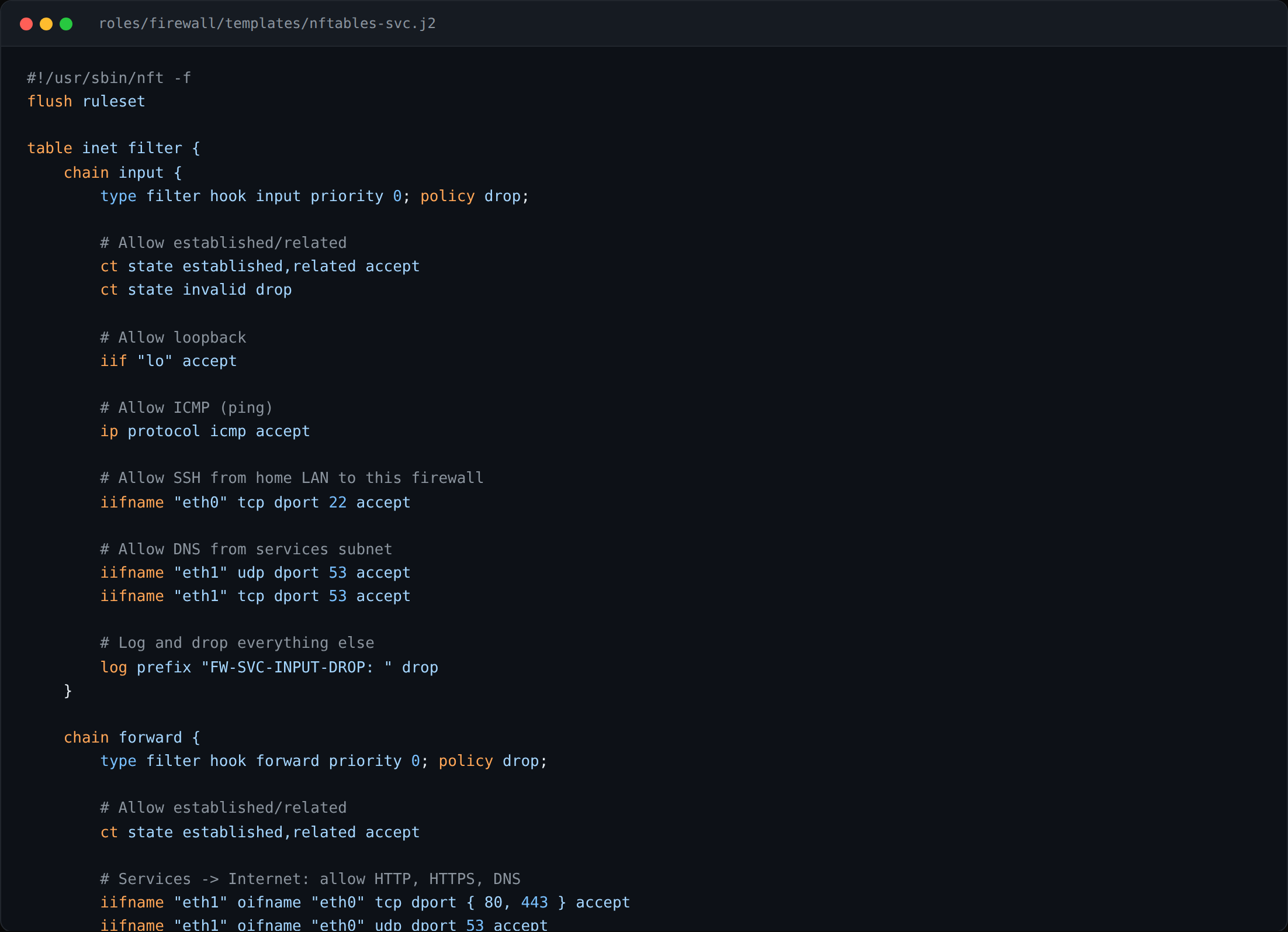
Task: Click the 'eth1 udp dport 53 accept' input rule
Action: [x=255, y=573]
